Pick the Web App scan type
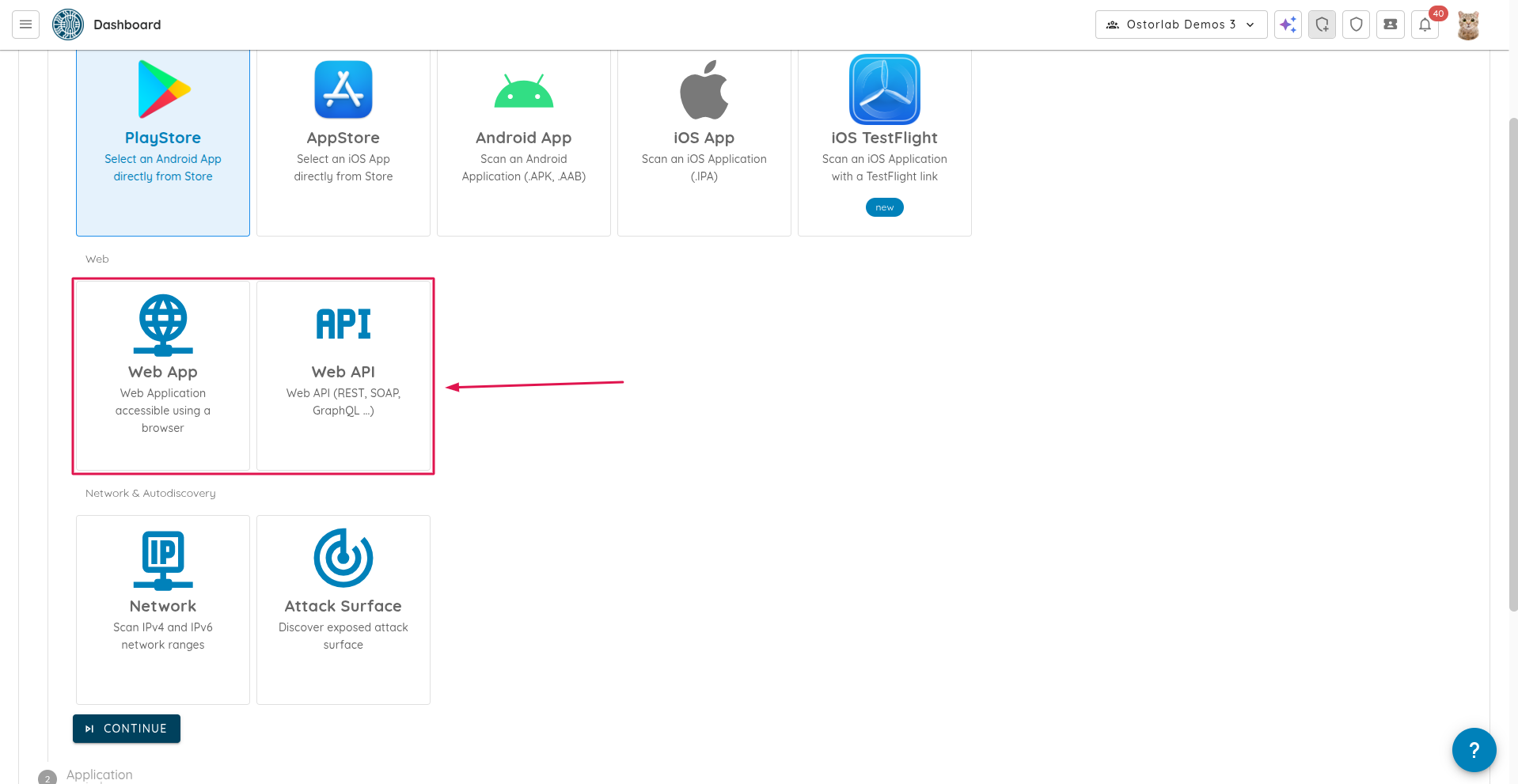 (x=163, y=375)
